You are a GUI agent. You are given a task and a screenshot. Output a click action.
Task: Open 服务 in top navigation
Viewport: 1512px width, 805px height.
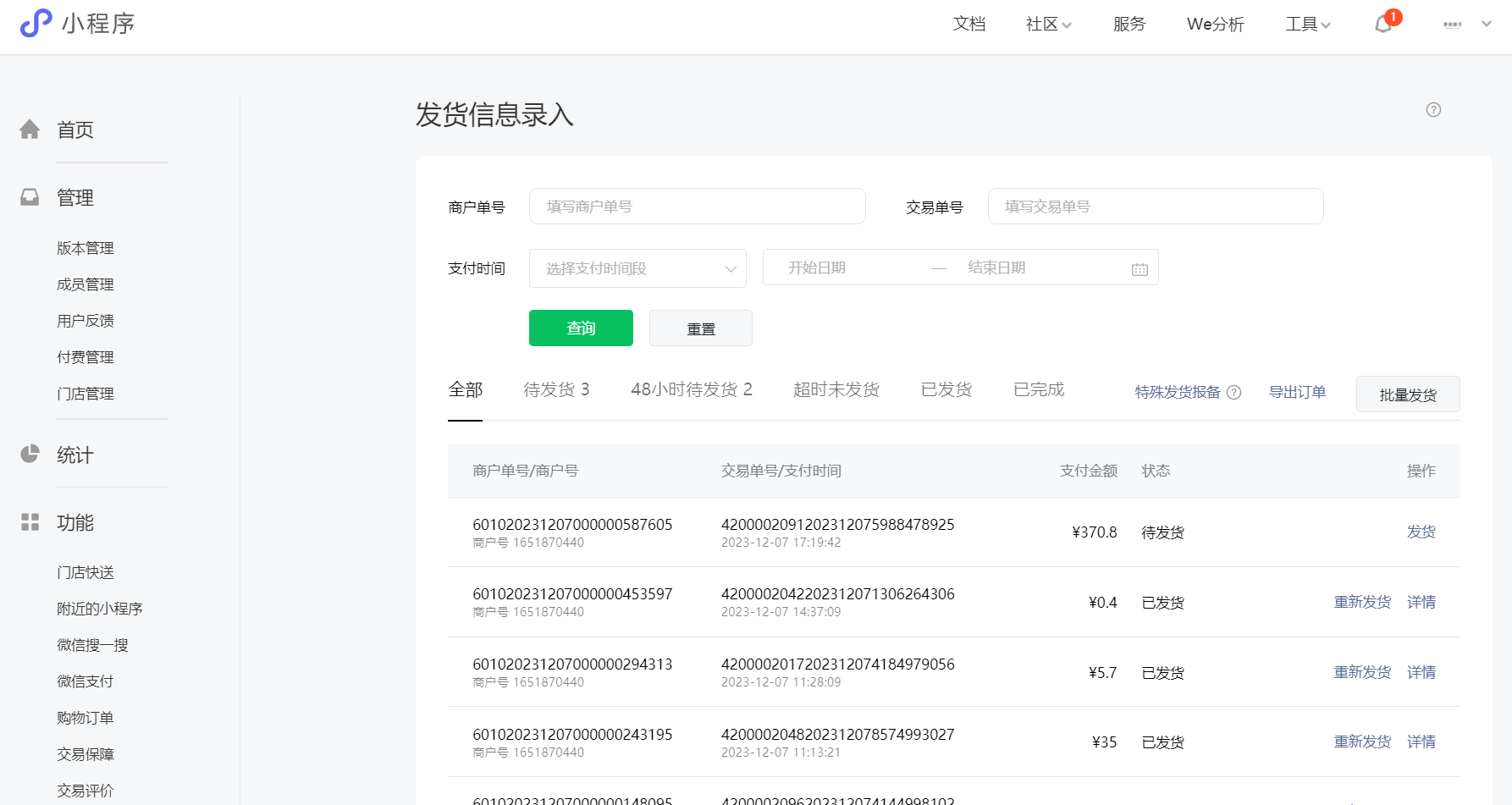click(x=1129, y=24)
